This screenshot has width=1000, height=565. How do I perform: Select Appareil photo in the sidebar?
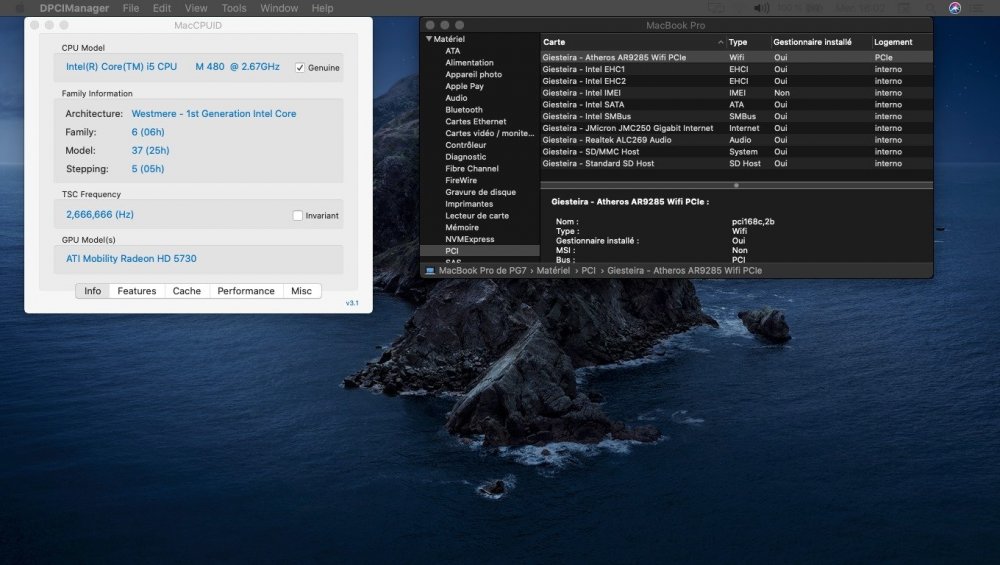click(x=473, y=75)
